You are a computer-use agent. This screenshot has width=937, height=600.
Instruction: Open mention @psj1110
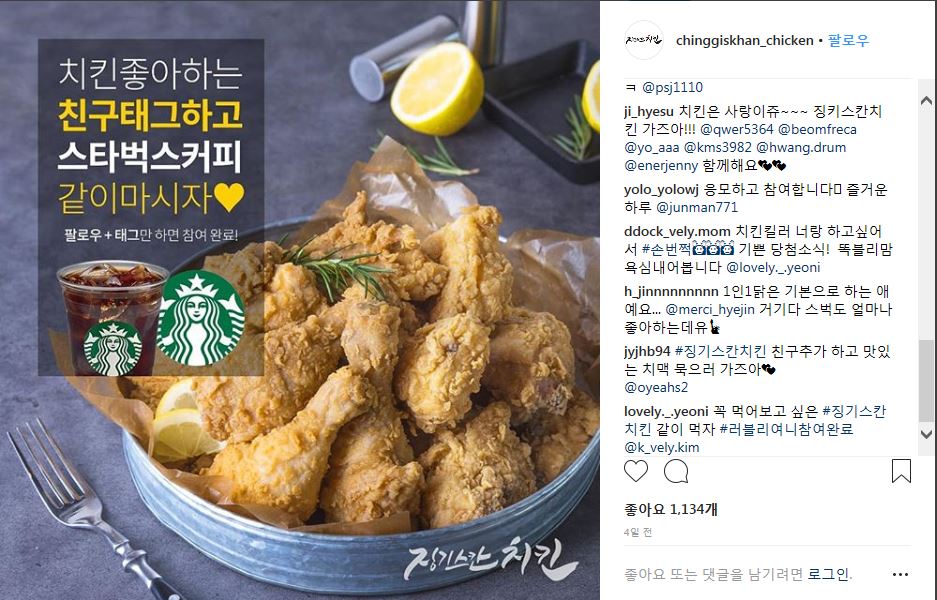pyautogui.click(x=672, y=87)
